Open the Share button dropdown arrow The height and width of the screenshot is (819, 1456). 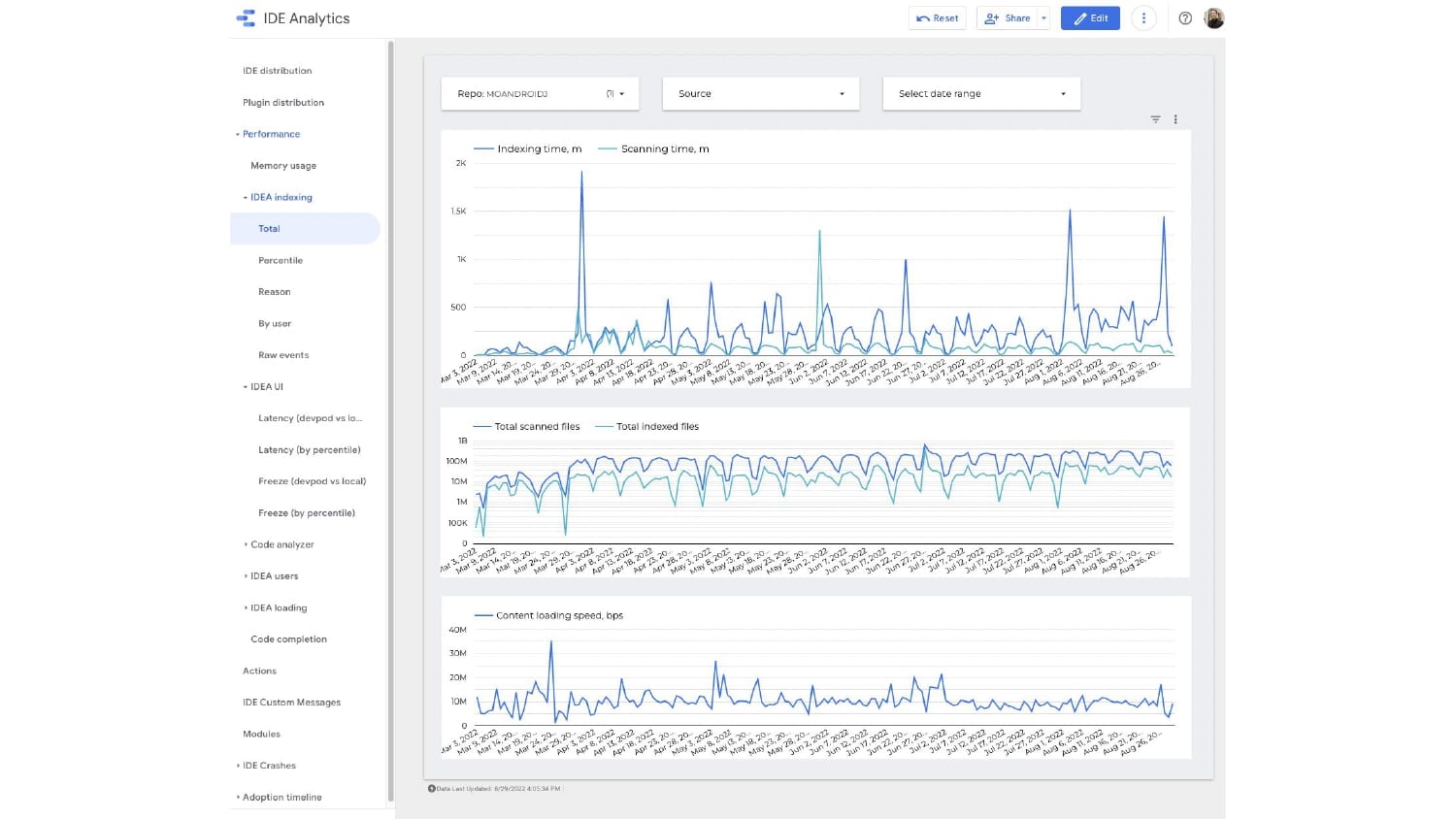[x=1044, y=17]
